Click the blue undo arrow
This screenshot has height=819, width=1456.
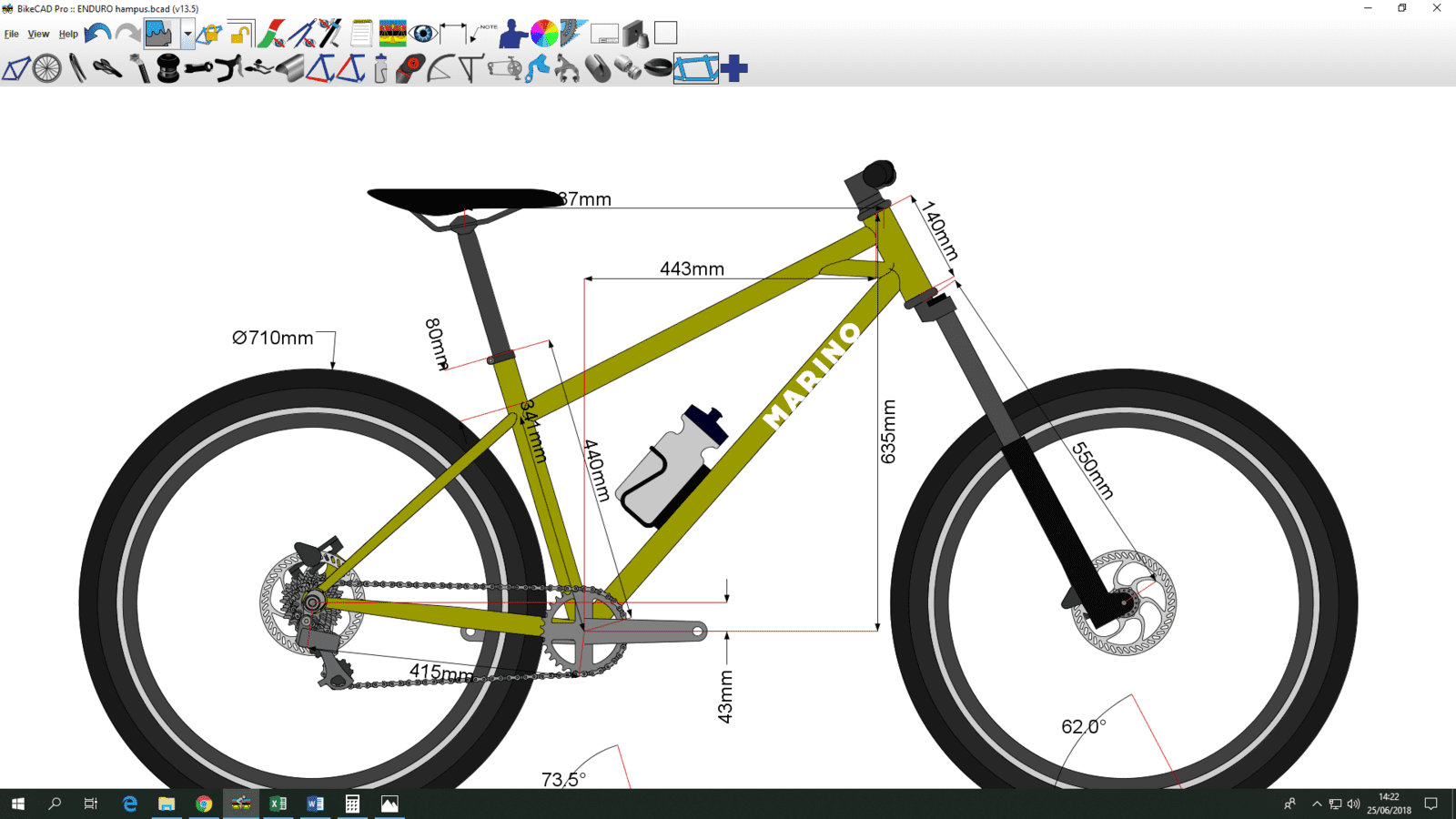coord(97,34)
